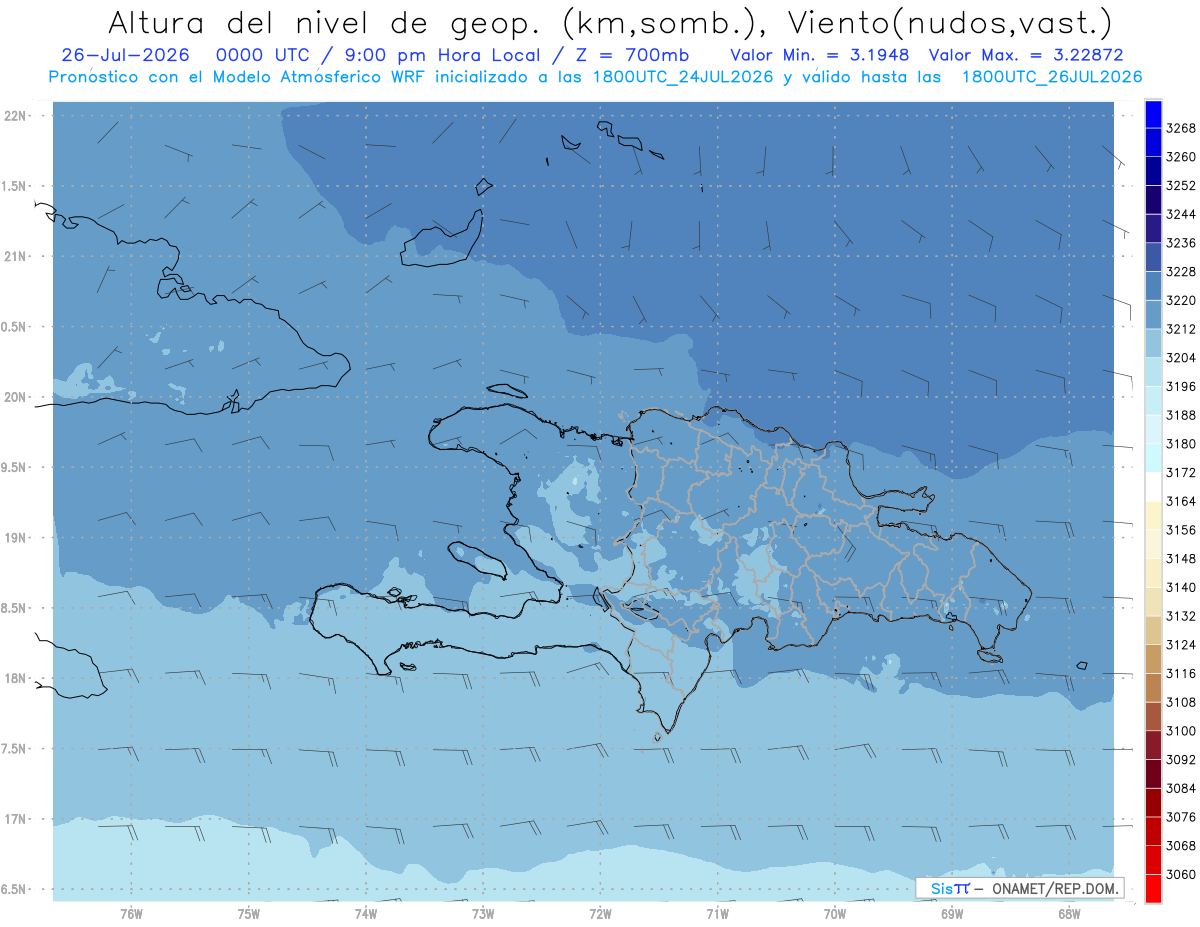Click the 73W longitude axis label
The height and width of the screenshot is (927, 1200).
point(483,913)
